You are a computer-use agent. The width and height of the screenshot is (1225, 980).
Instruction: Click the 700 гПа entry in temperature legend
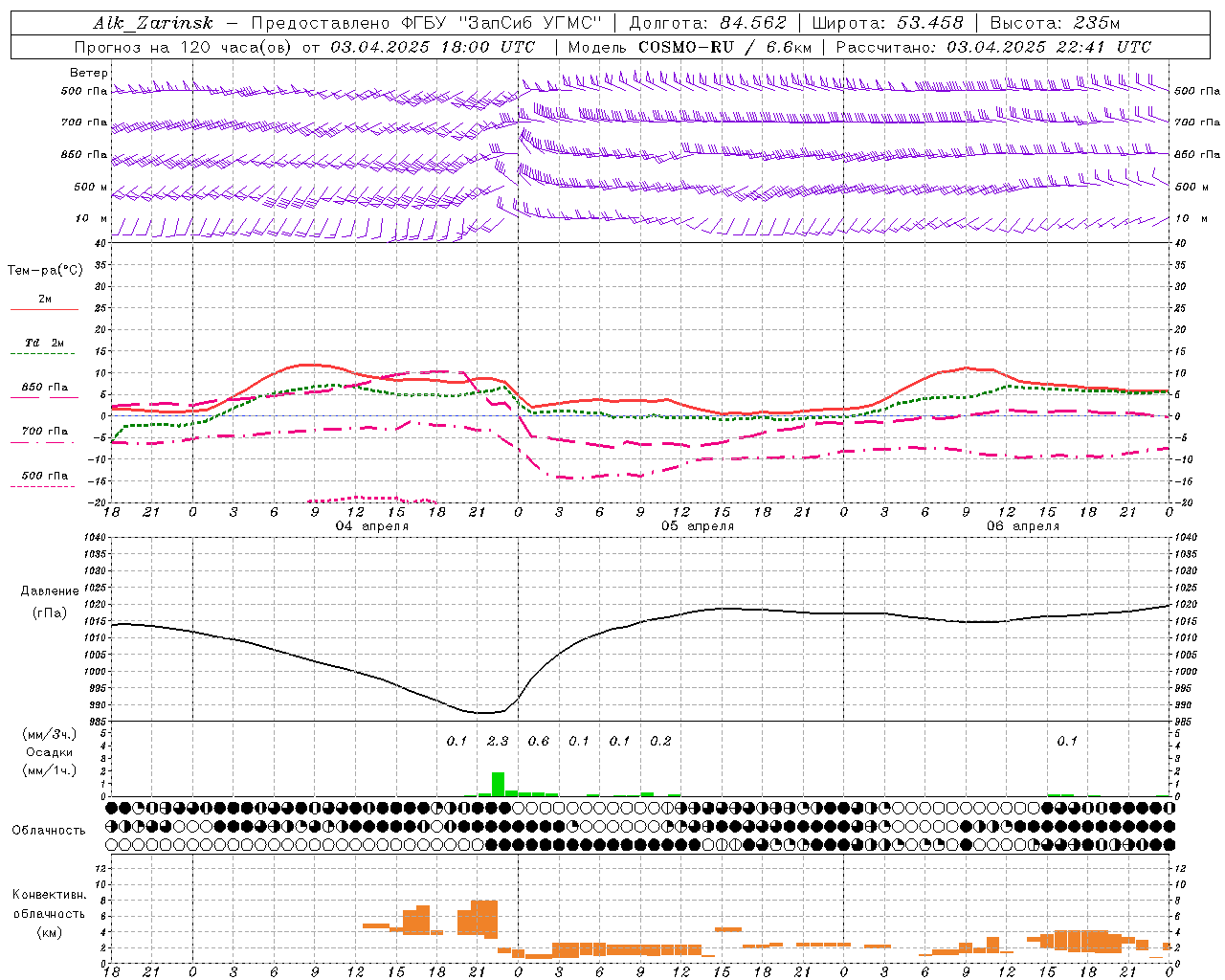(45, 432)
